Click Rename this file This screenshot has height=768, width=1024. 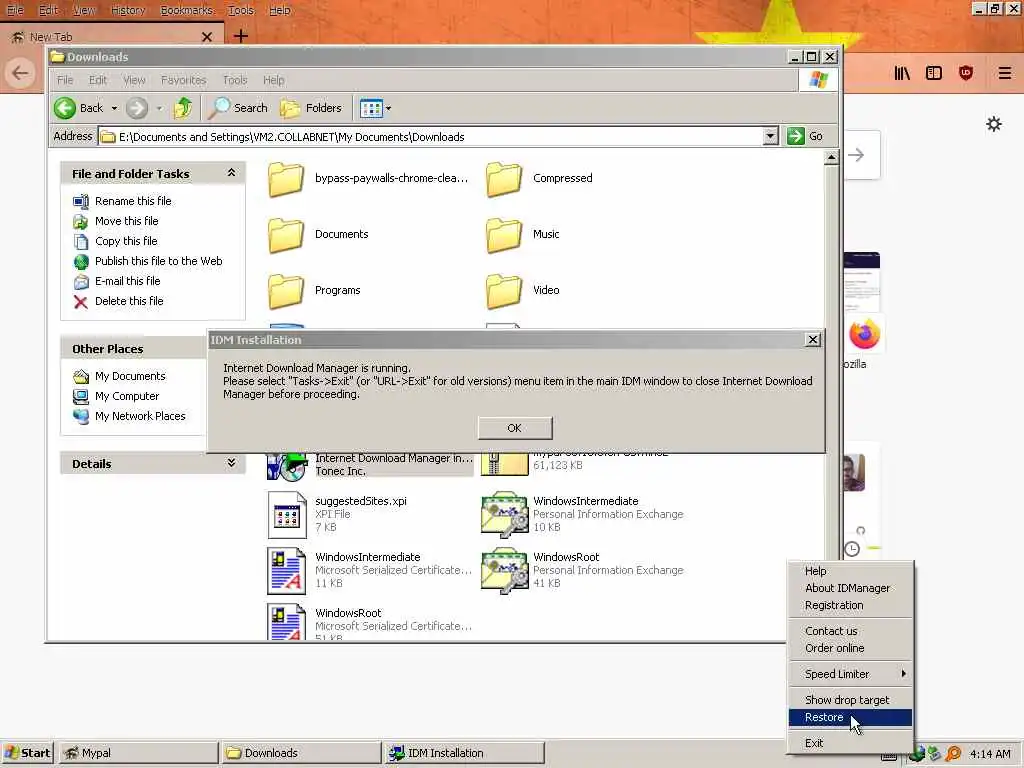point(133,201)
